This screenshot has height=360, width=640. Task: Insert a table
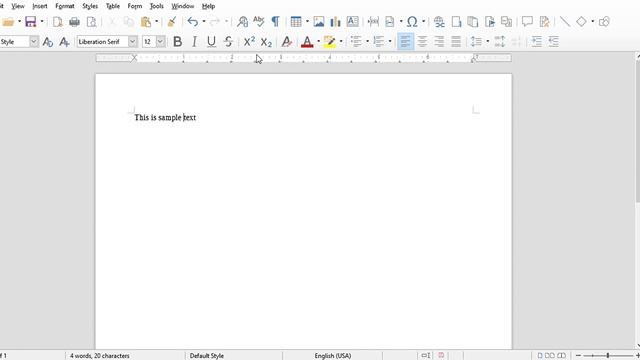tap(296, 22)
